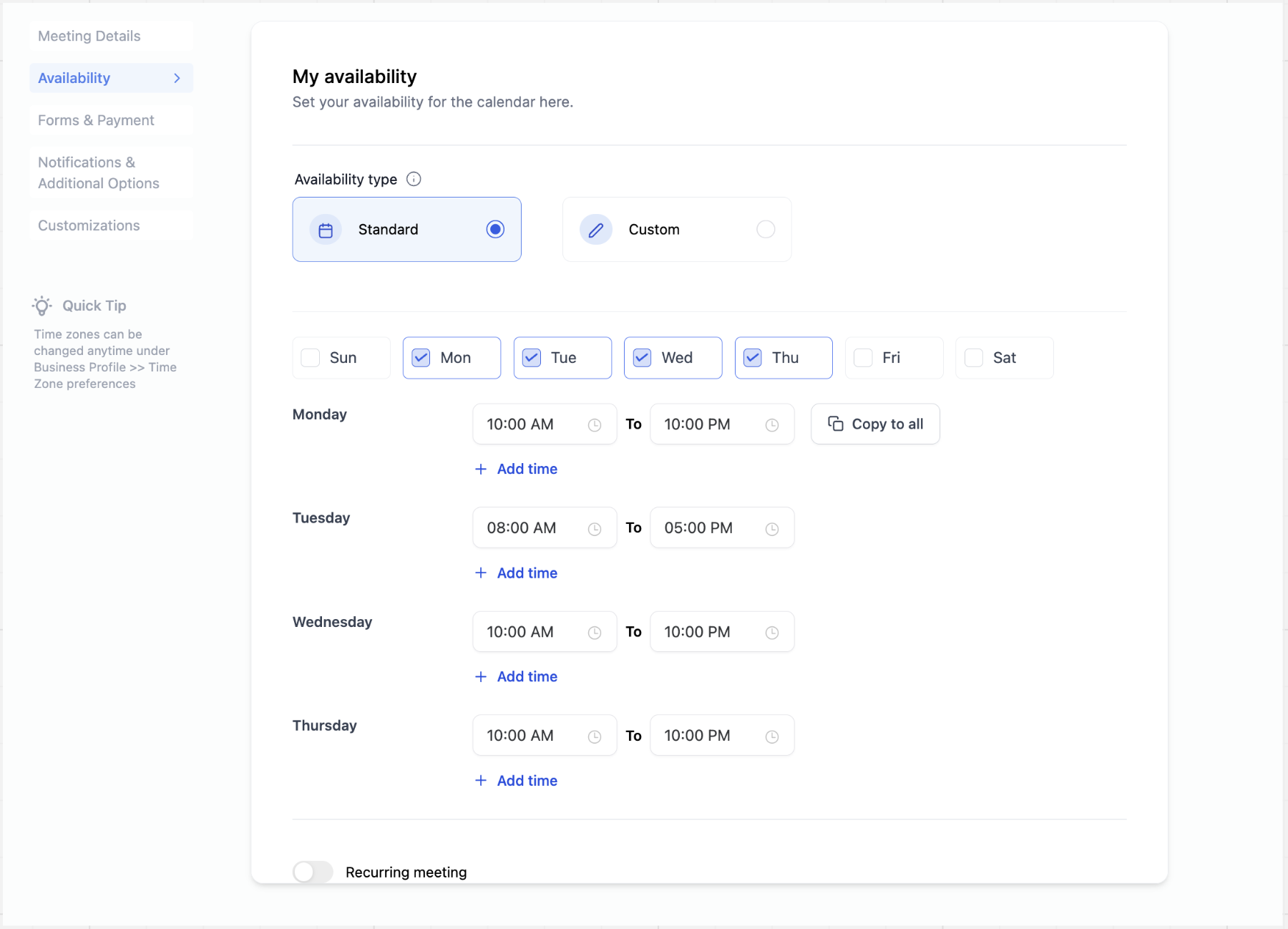Enable the Sat checkbox
The width and height of the screenshot is (1288, 929).
point(974,358)
